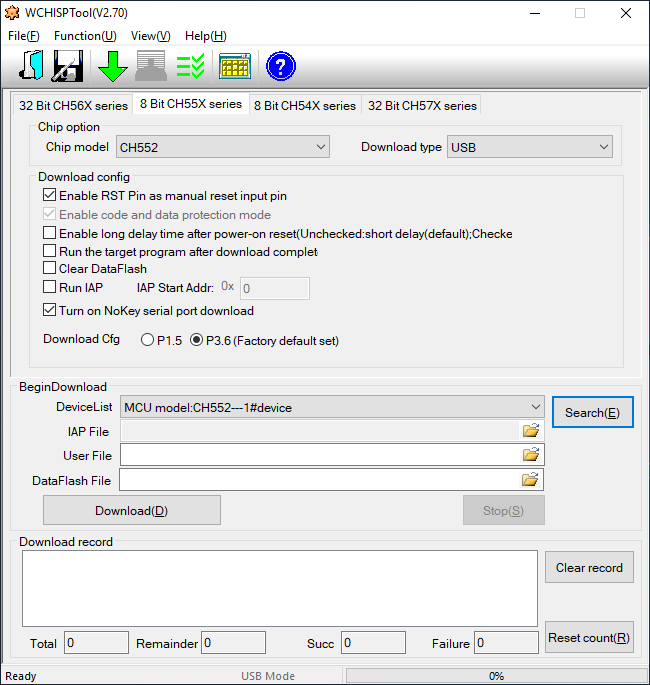Click inside the Download record log box
The width and height of the screenshot is (650, 685).
coord(280,588)
